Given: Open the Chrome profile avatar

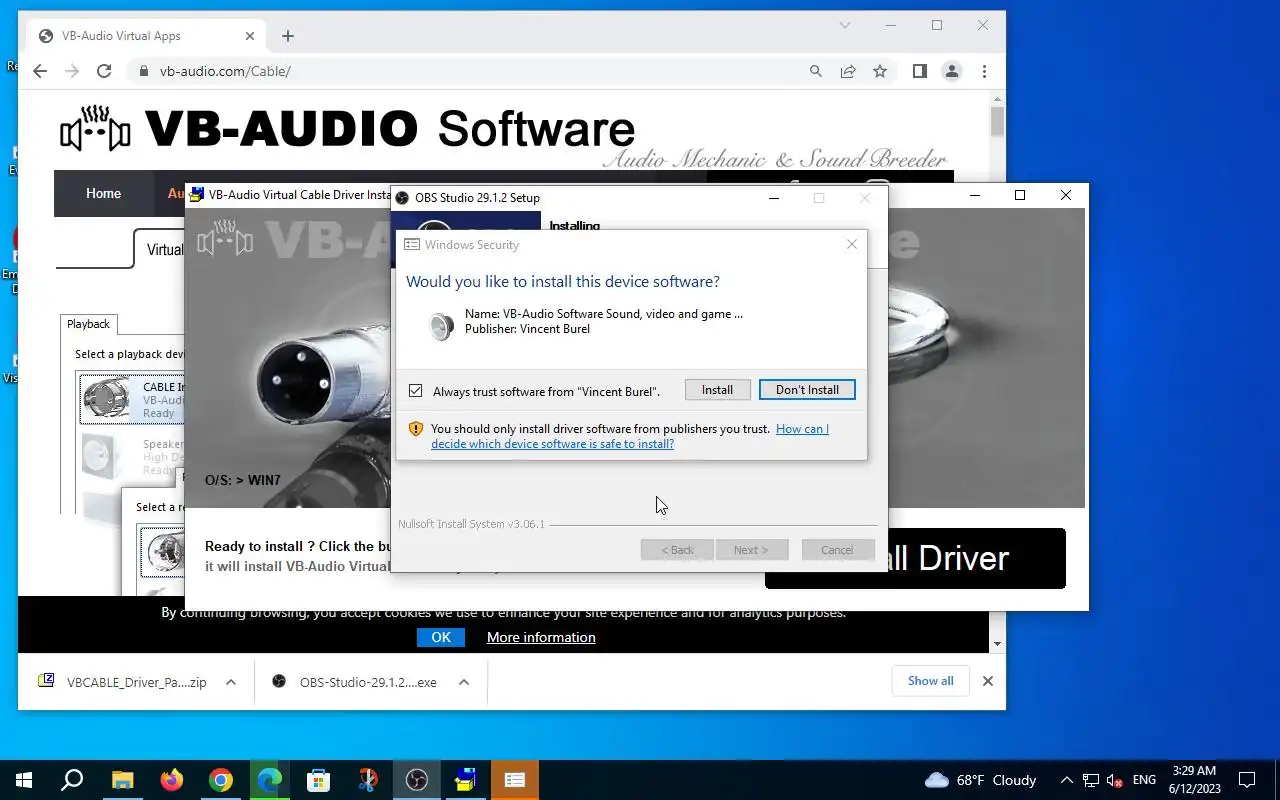Looking at the screenshot, I should 952,71.
